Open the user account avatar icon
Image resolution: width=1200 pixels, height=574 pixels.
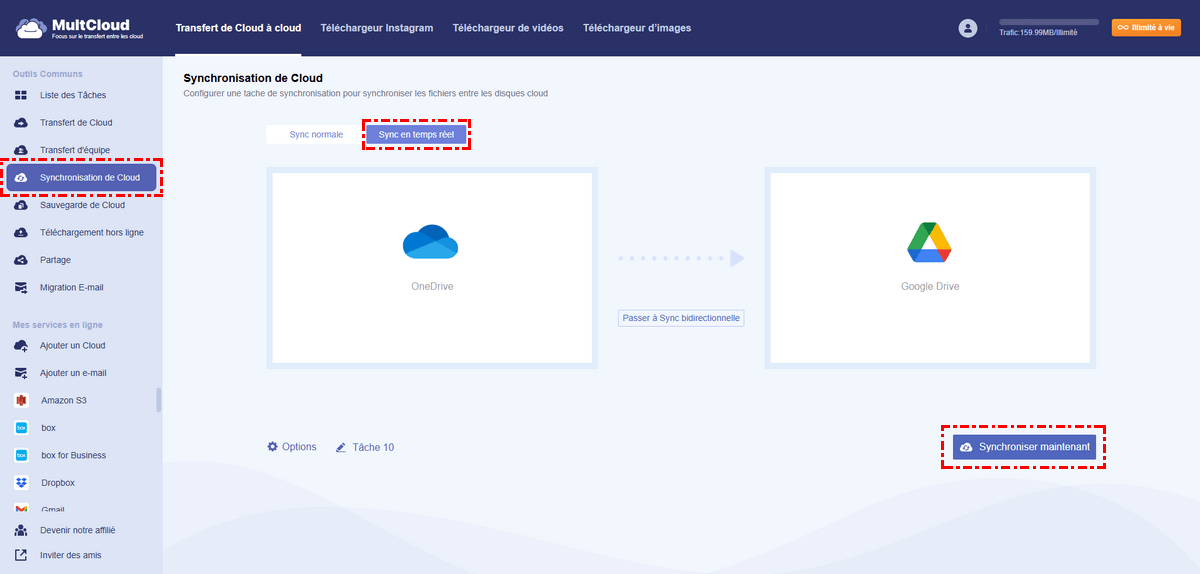coord(967,28)
